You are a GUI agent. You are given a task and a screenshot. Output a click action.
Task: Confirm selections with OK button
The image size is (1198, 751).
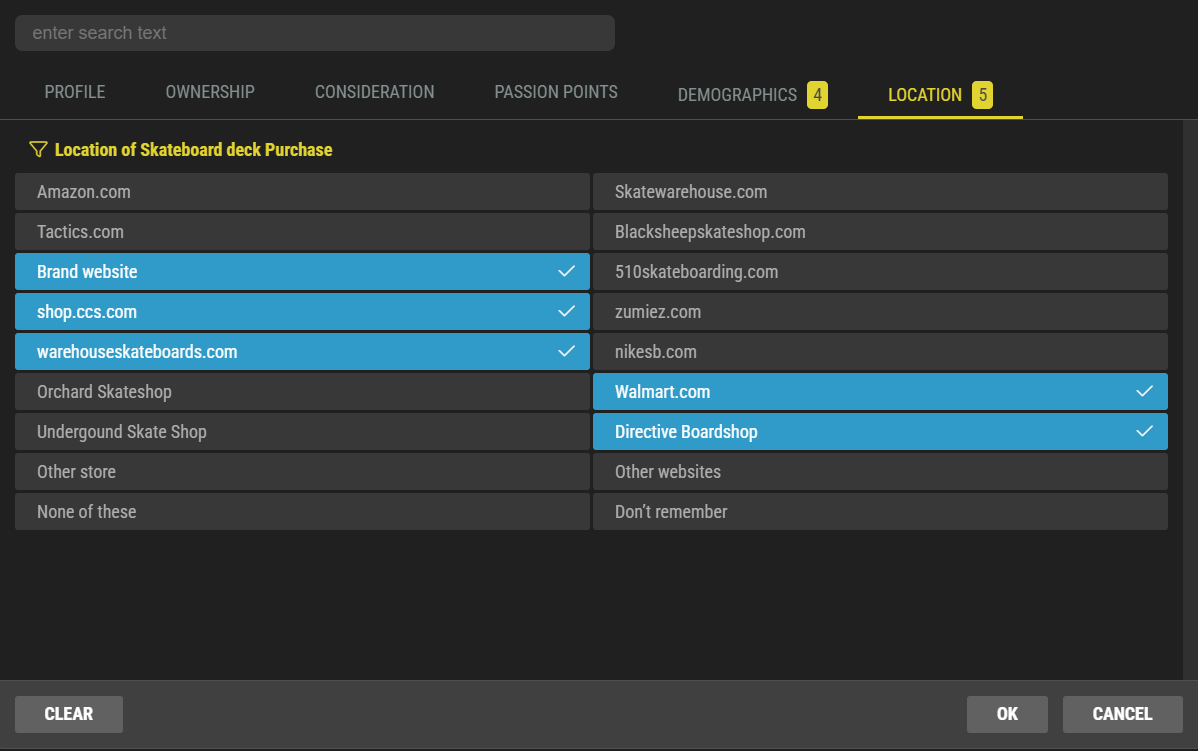click(1007, 714)
